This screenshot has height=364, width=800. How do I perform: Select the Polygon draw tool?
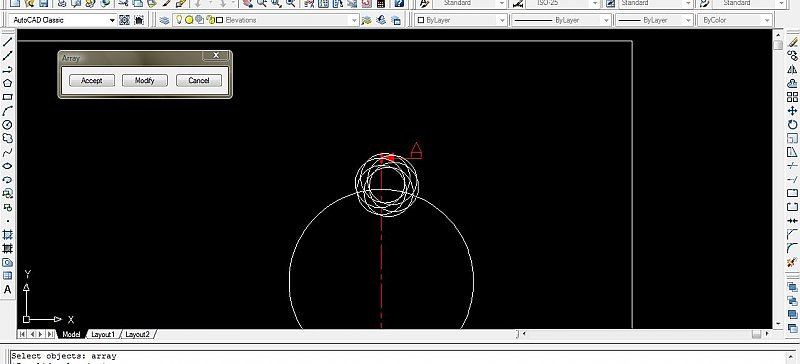(x=7, y=83)
